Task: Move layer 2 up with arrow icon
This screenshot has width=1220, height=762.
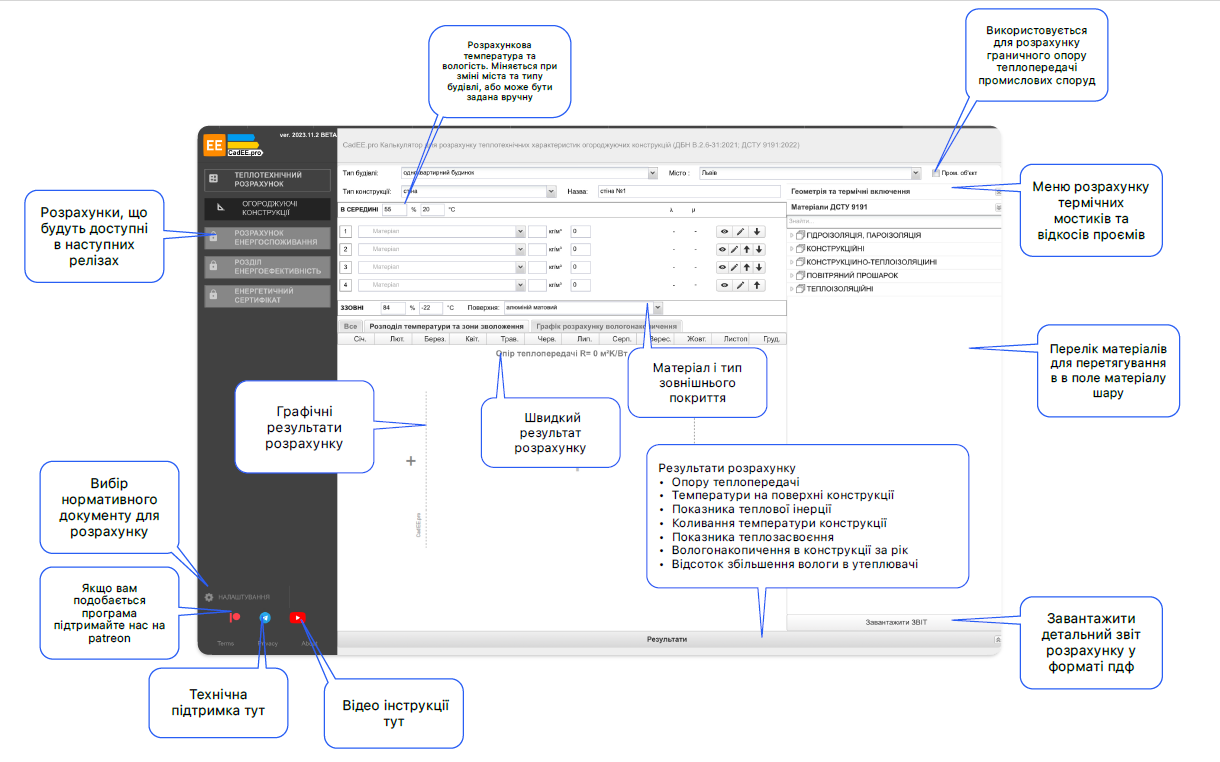Action: pyautogui.click(x=747, y=249)
